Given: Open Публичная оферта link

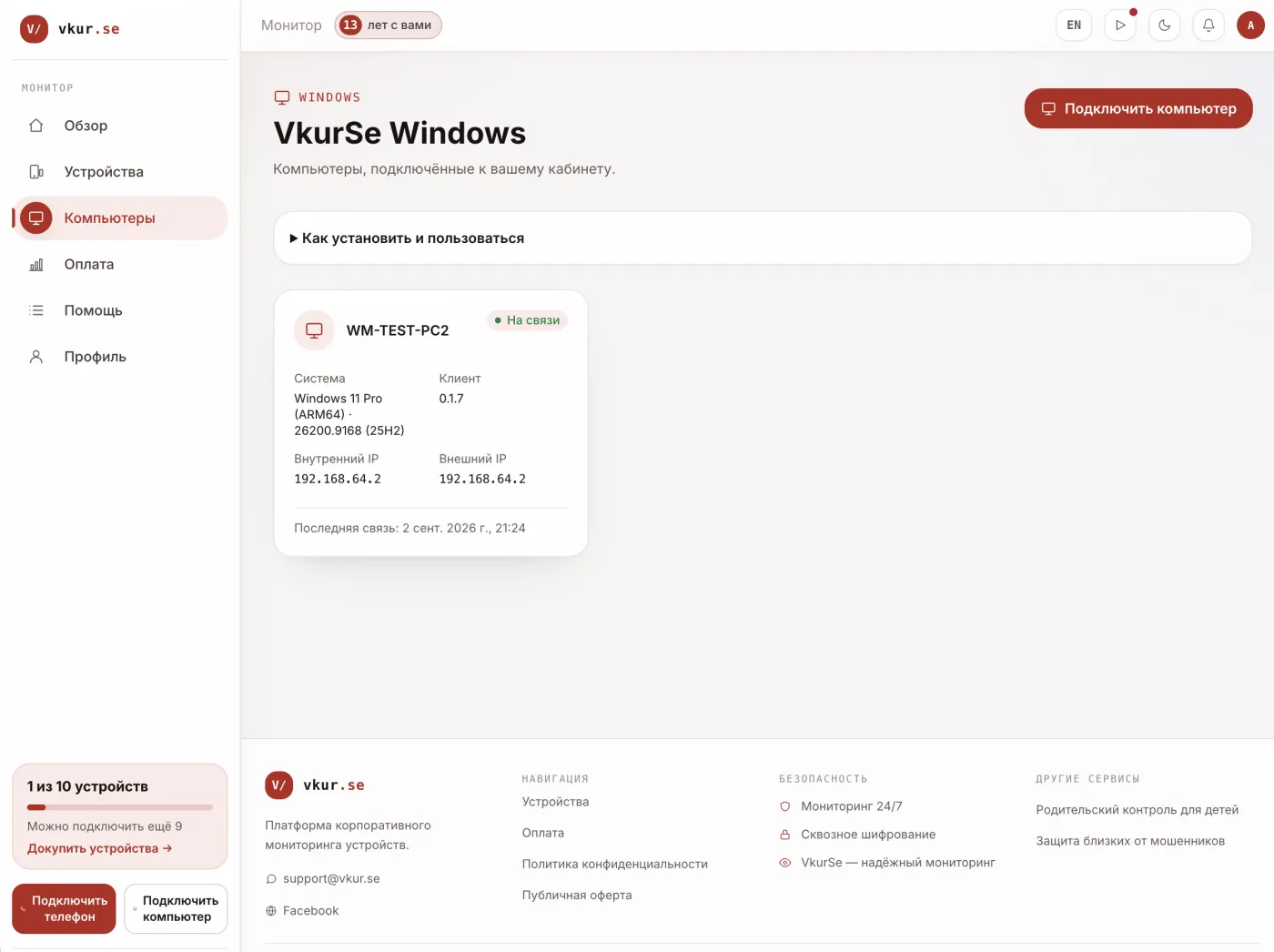Looking at the screenshot, I should (x=577, y=895).
